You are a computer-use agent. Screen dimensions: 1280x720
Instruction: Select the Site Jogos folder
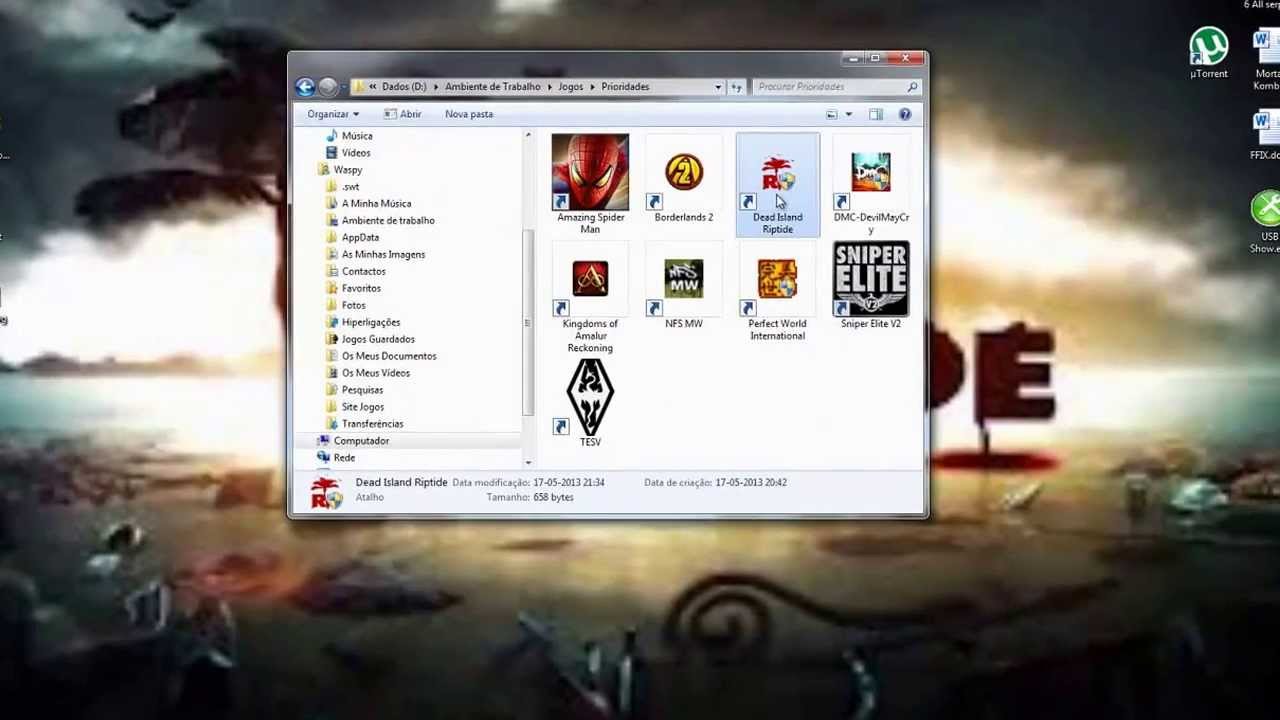[363, 408]
